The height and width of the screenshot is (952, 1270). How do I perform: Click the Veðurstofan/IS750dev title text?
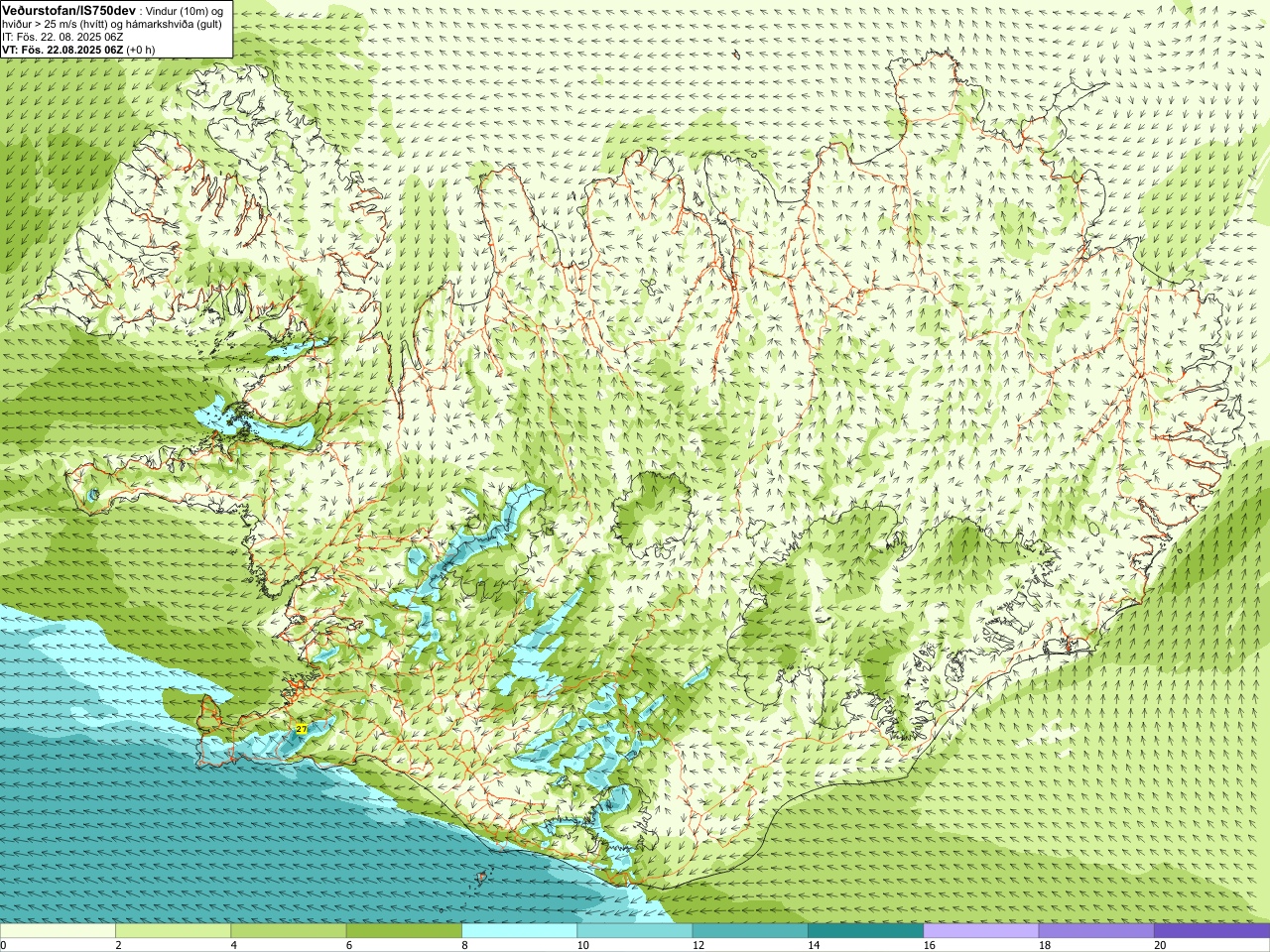(69, 9)
